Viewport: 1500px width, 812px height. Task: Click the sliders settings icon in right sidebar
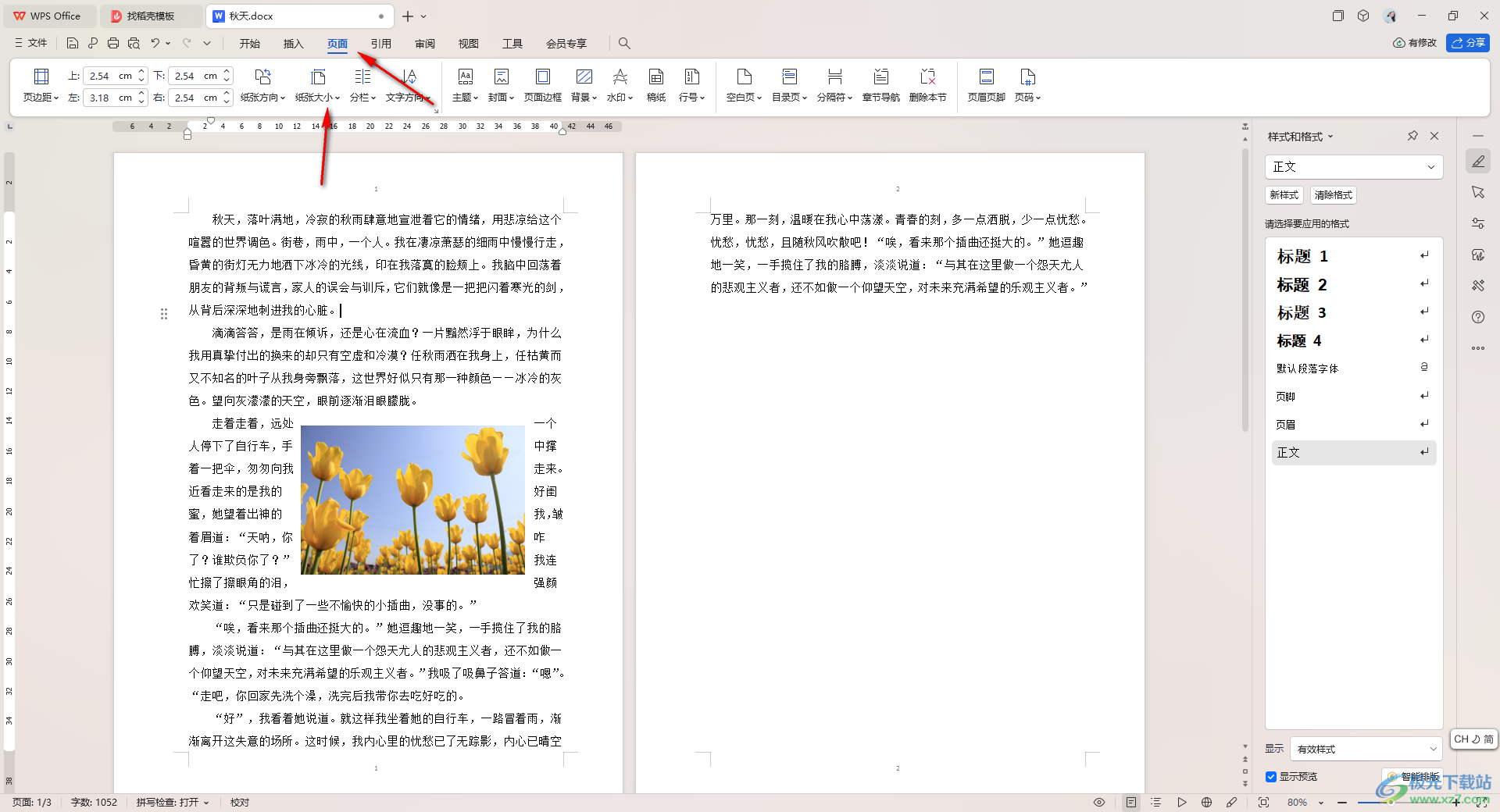1478,223
